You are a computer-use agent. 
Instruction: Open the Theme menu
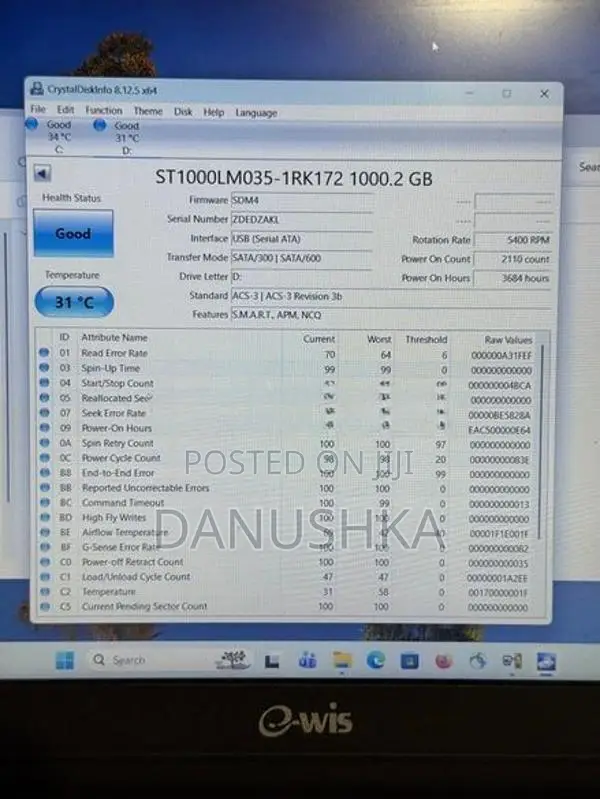coord(148,111)
